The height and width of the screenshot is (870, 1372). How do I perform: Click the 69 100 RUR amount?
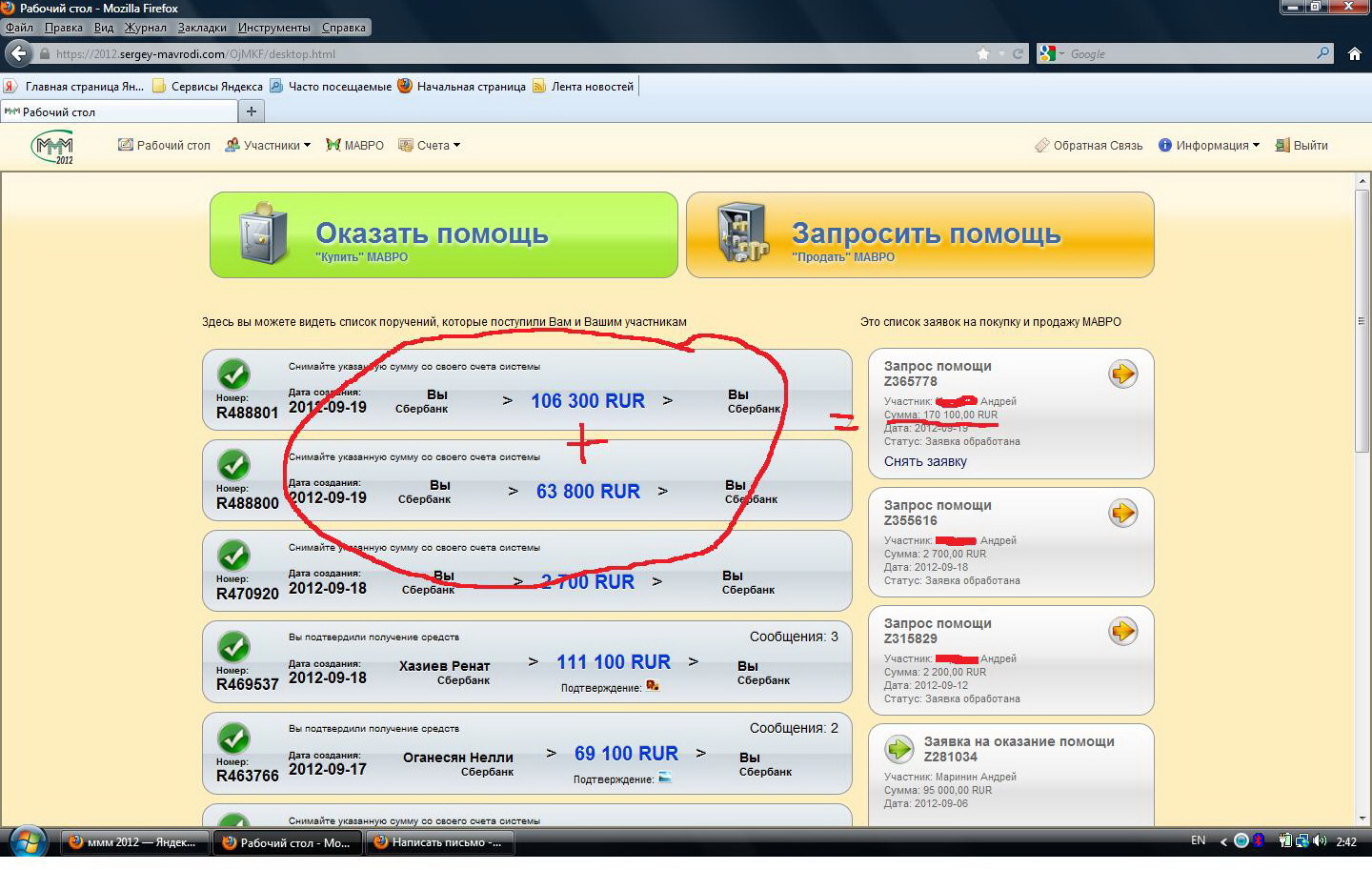point(626,754)
